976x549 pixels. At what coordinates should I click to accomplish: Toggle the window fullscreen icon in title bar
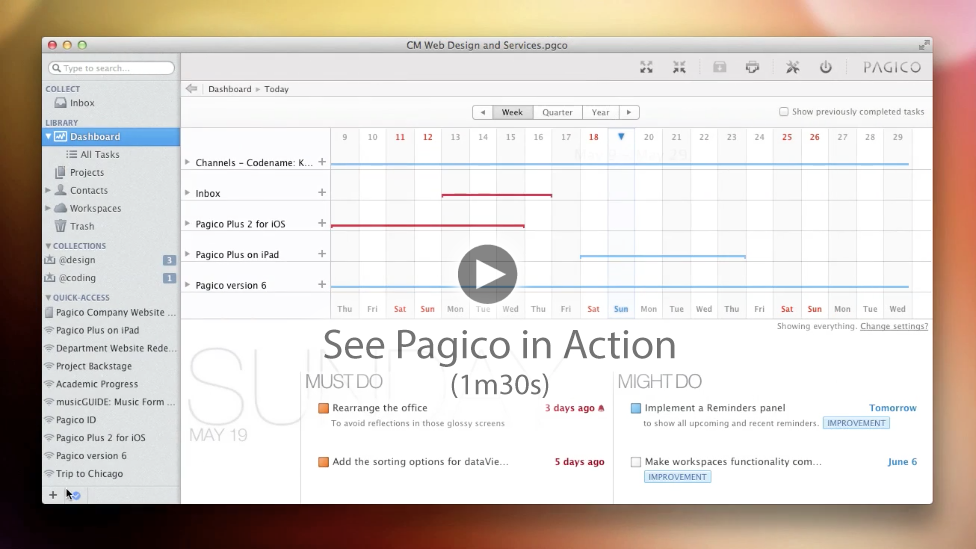[x=924, y=45]
